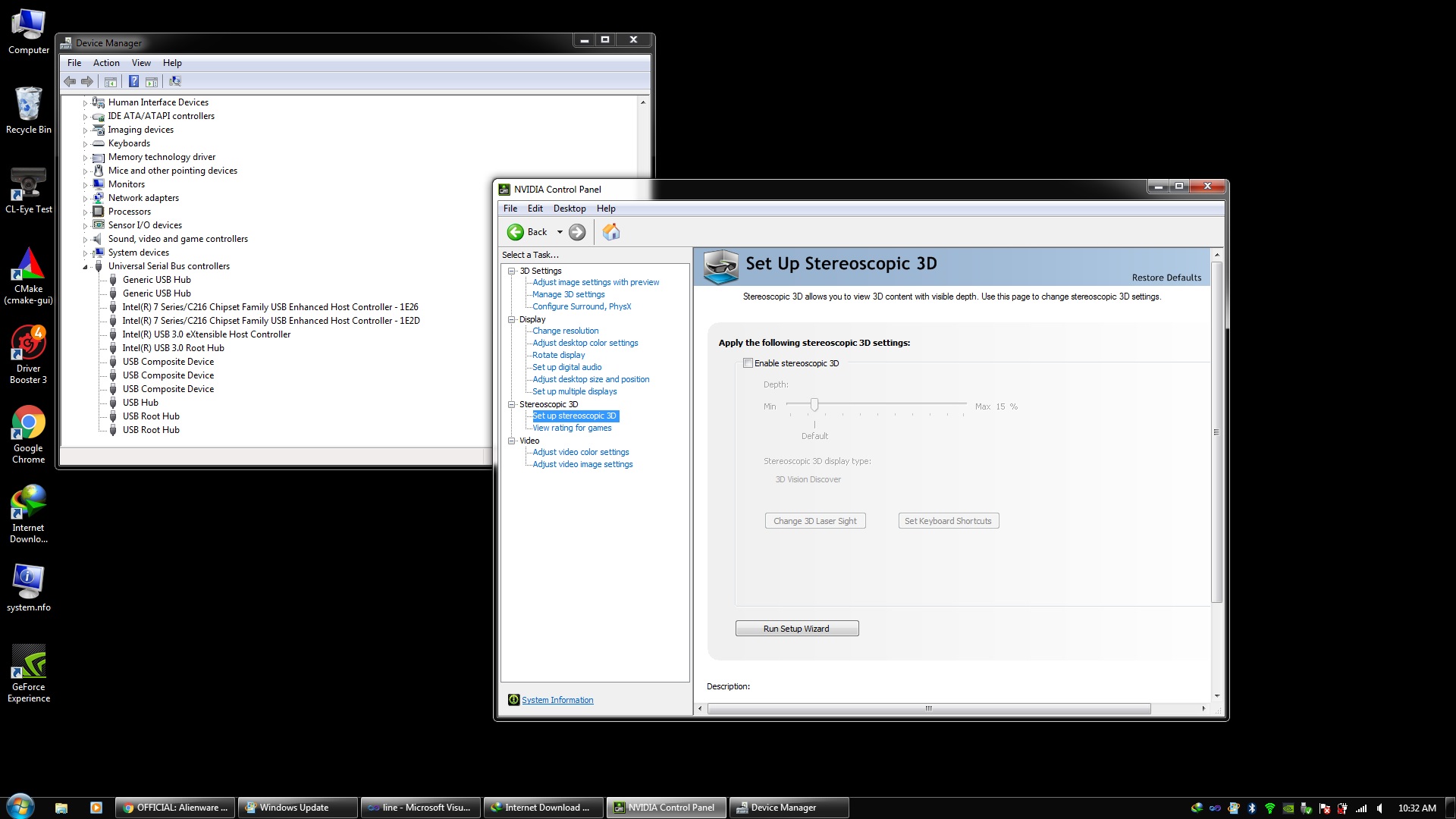
Task: Open Edit menu in NVIDIA Control Panel
Action: 535,209
